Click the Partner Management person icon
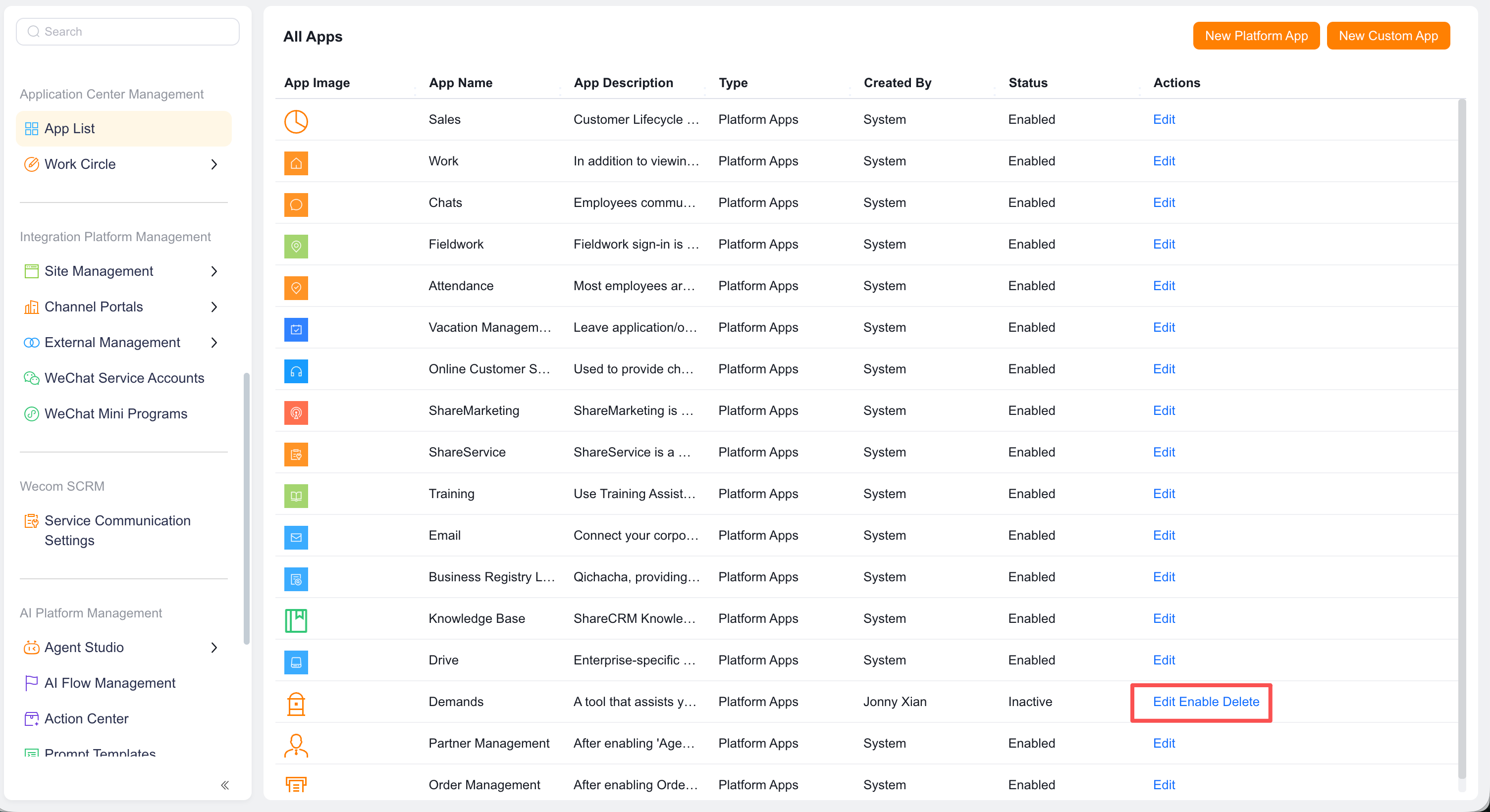 [x=296, y=746]
